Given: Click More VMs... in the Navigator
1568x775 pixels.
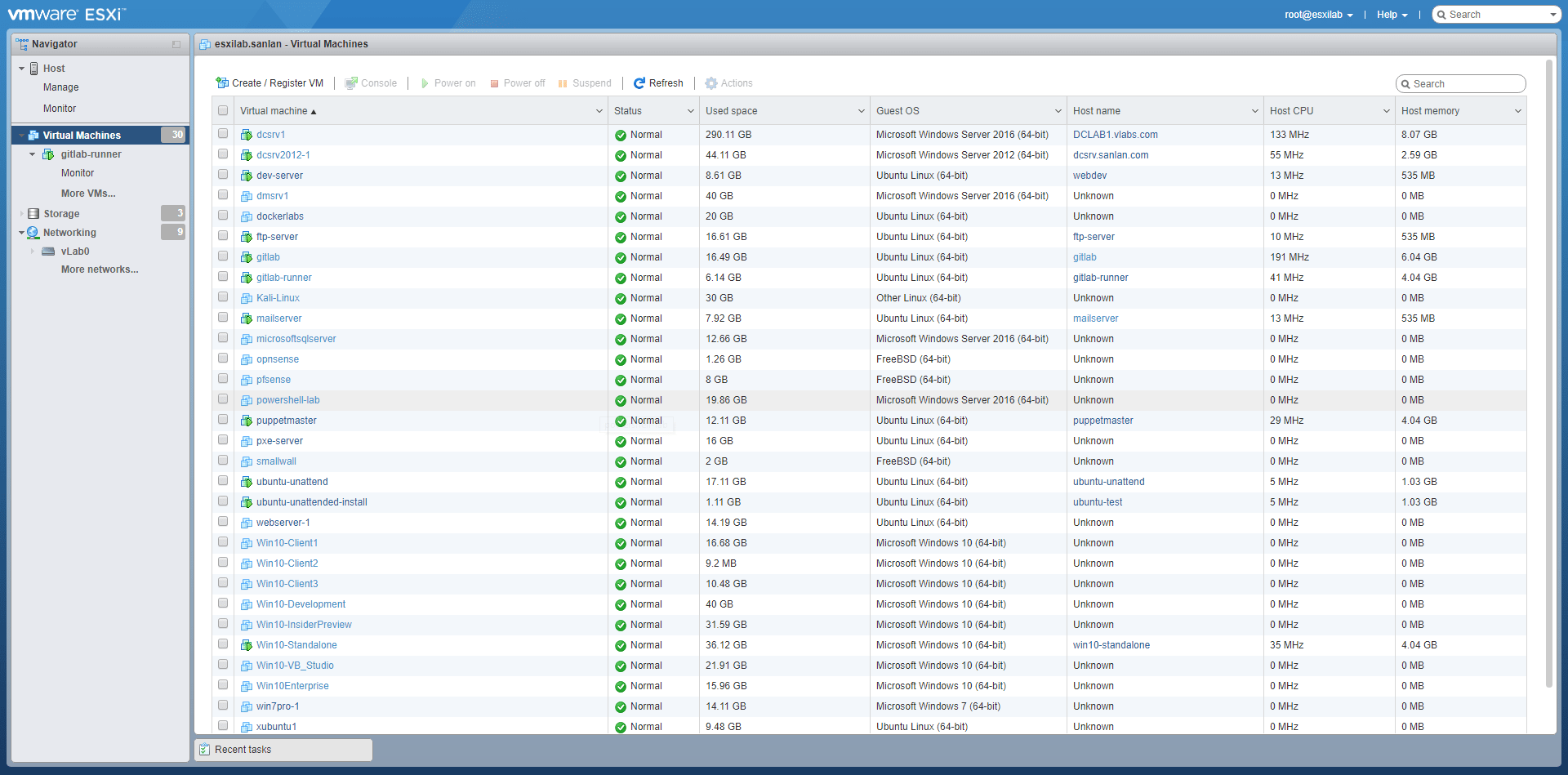Looking at the screenshot, I should click(88, 194).
